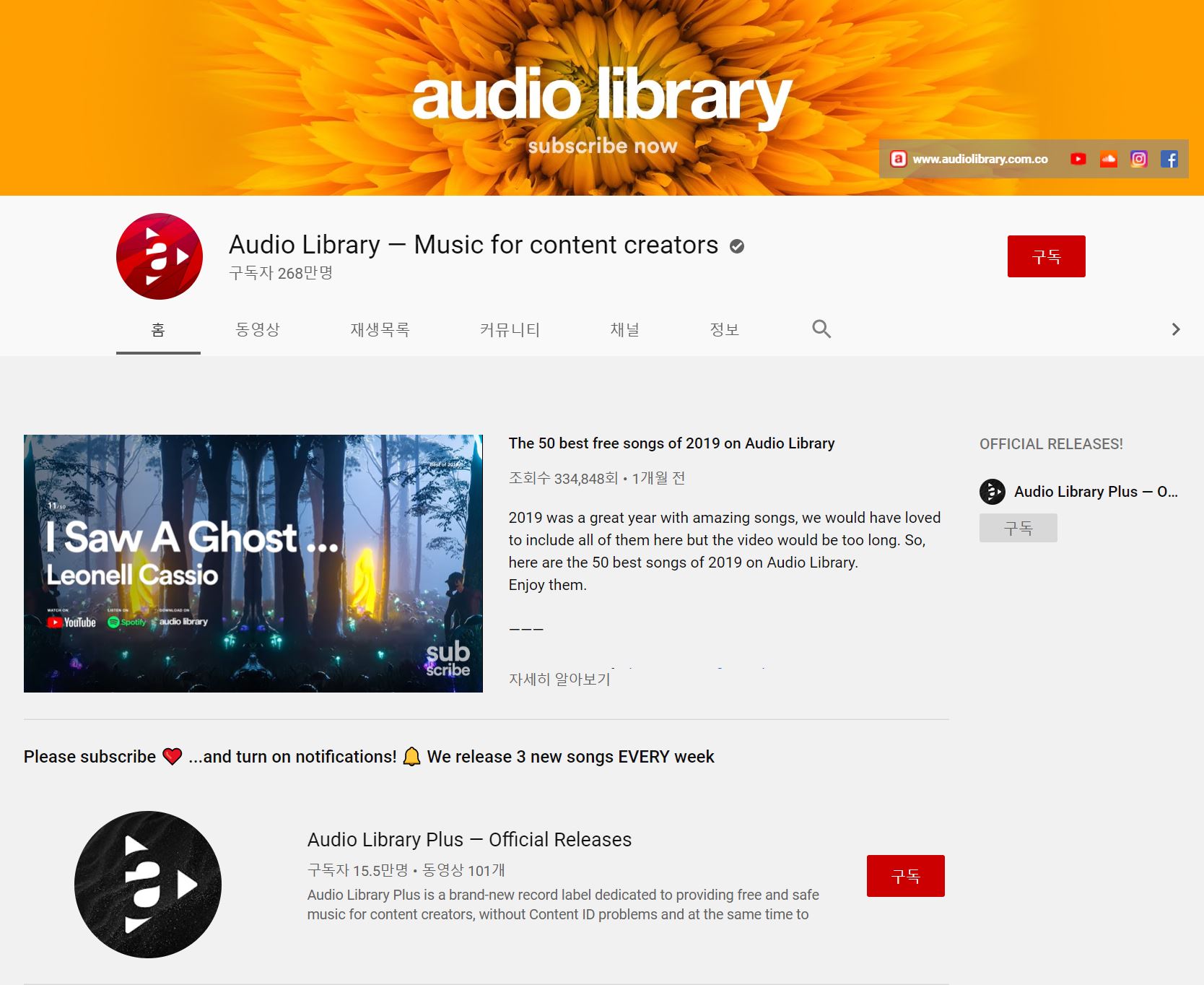Screen dimensions: 1204x985
Task: Click the YouTube icon in the banner links
Action: [x=1078, y=159]
